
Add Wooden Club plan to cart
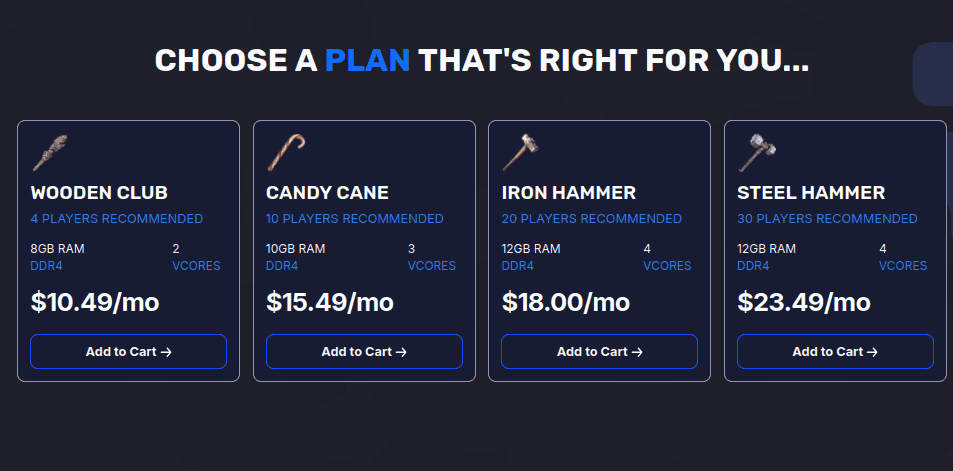click(x=128, y=351)
